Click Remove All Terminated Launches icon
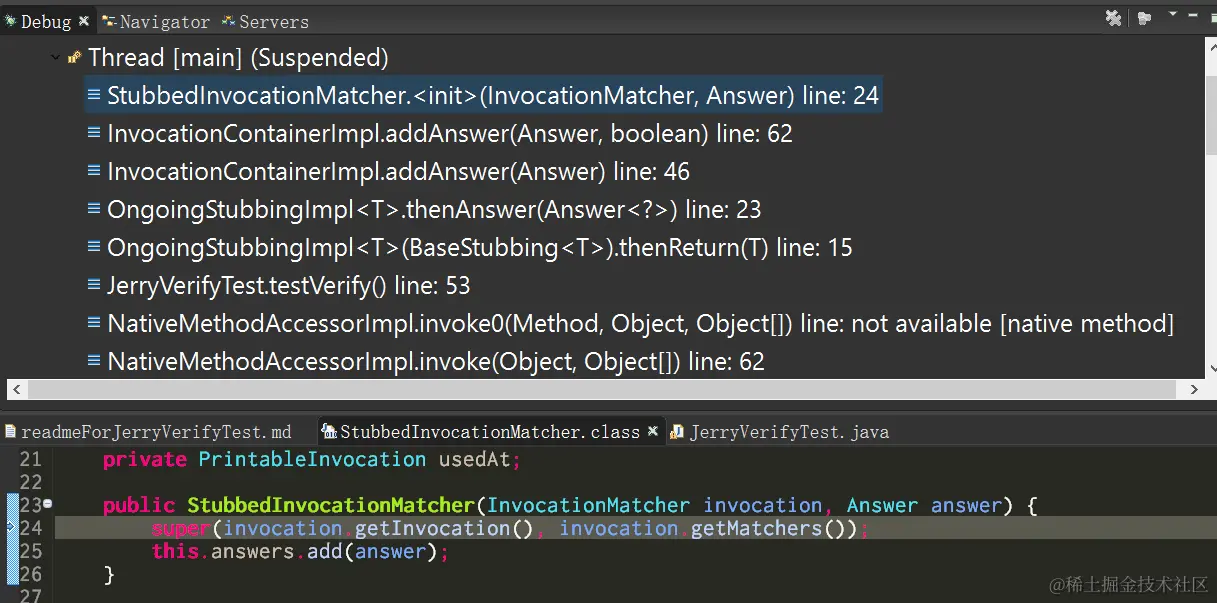The image size is (1217, 603). (x=1113, y=18)
